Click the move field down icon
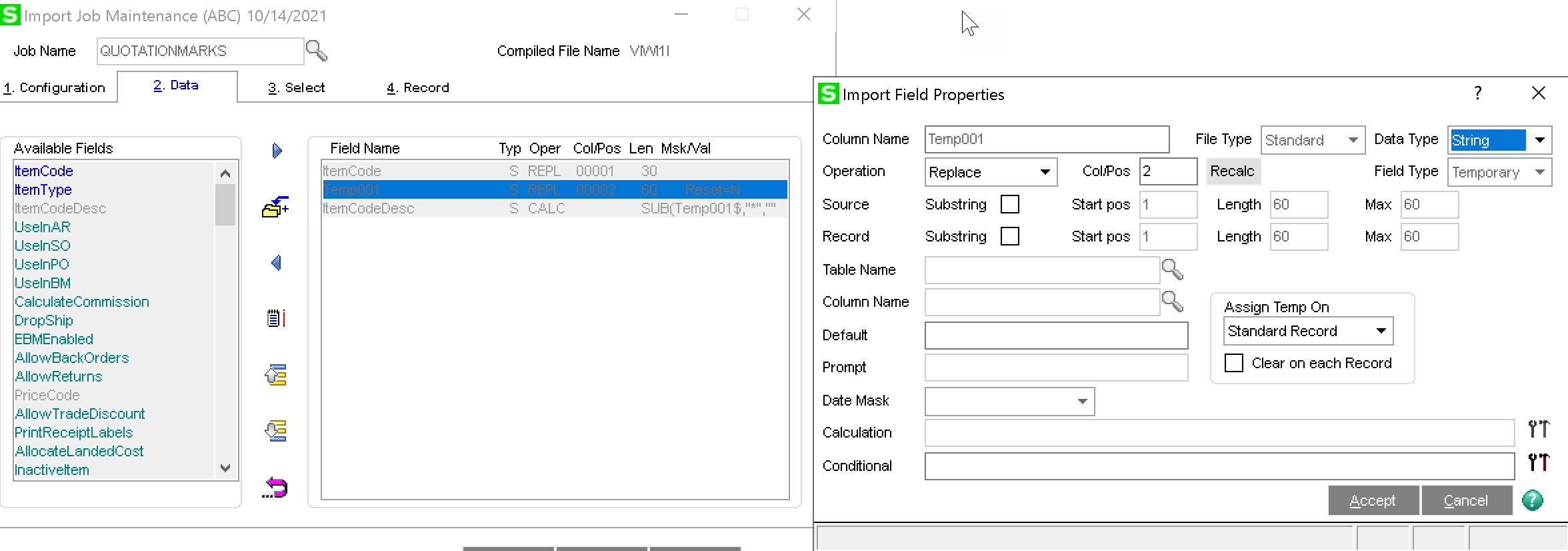The image size is (1568, 551). coord(275,431)
